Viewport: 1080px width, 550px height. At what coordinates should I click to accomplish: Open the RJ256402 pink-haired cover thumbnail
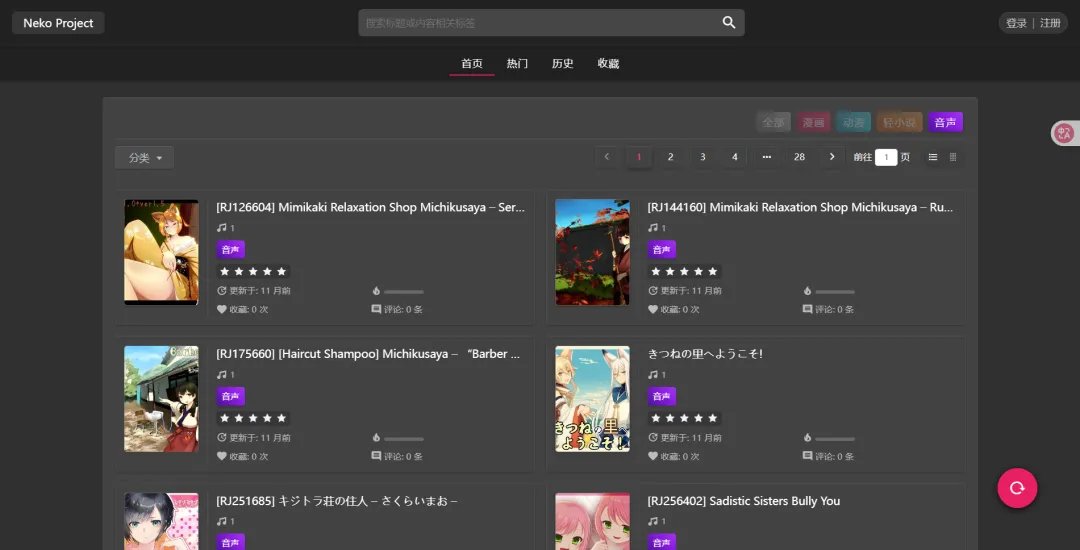coord(592,521)
